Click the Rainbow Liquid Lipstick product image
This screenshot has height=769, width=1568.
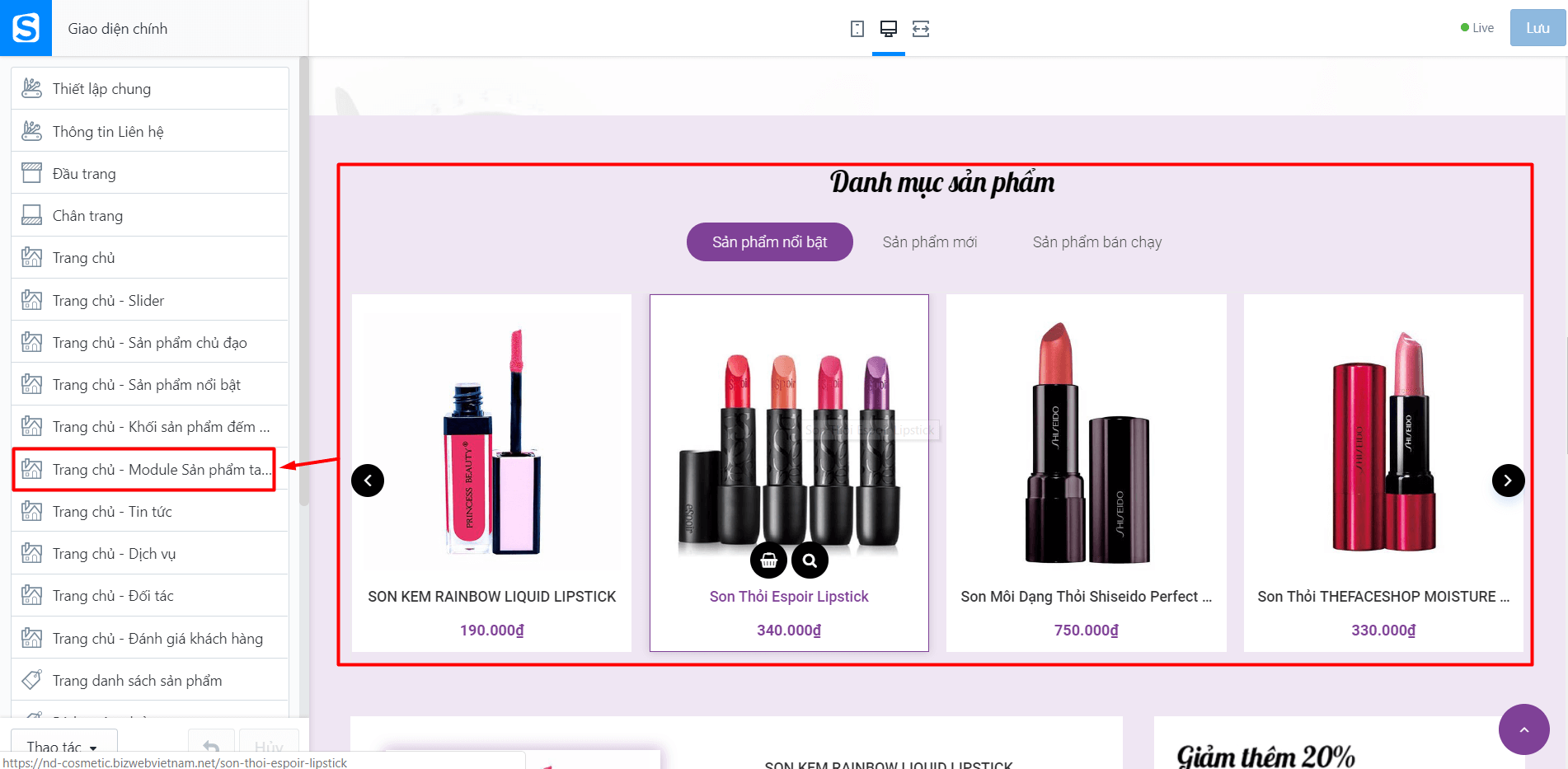492,441
